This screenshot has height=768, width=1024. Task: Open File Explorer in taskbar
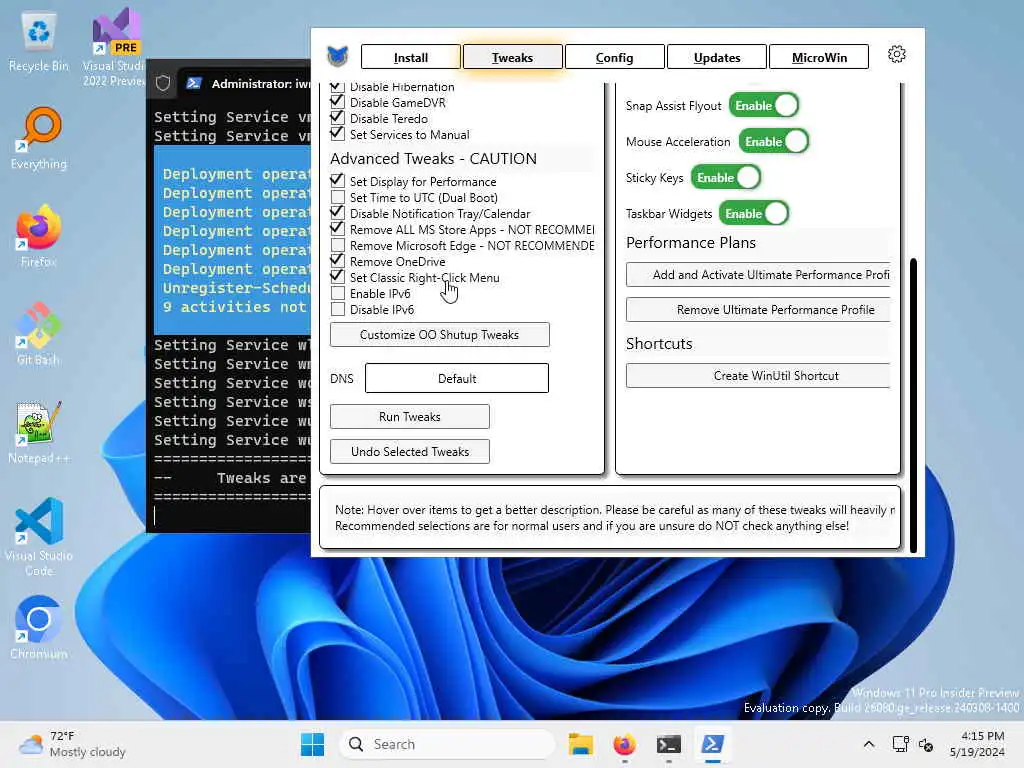[580, 744]
